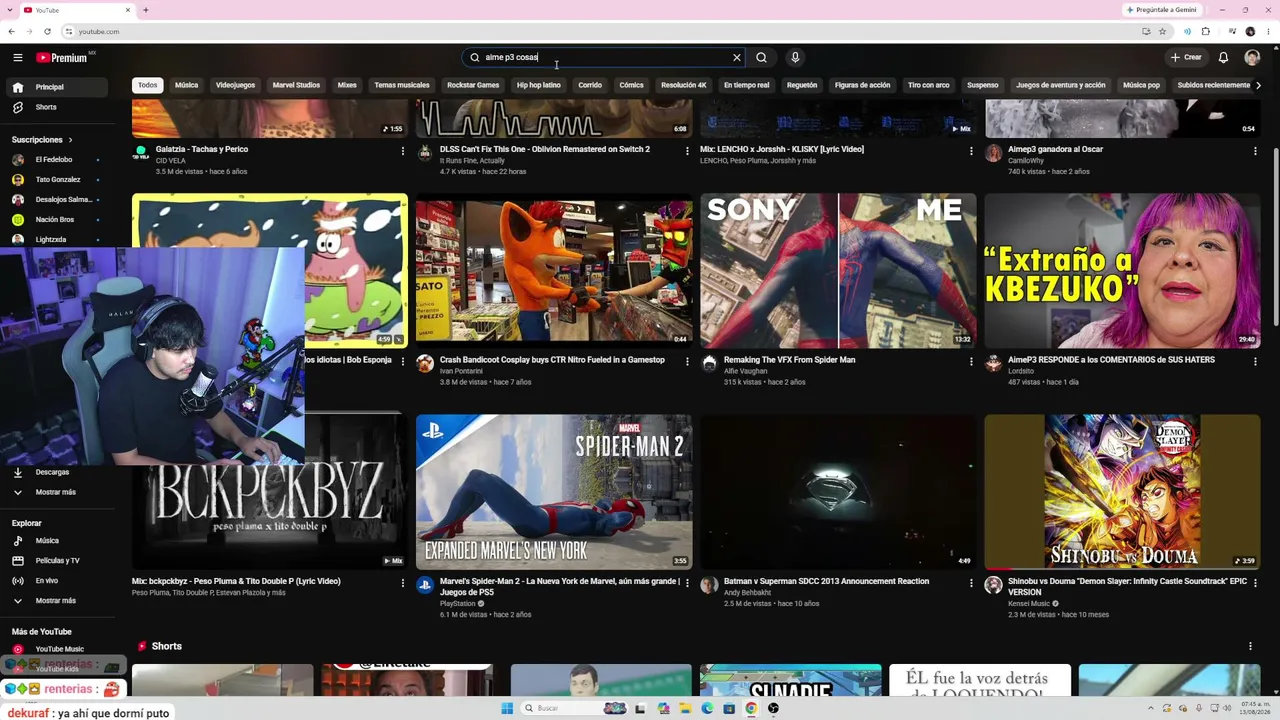
Task: Select the Todos filter chip
Action: 148,85
